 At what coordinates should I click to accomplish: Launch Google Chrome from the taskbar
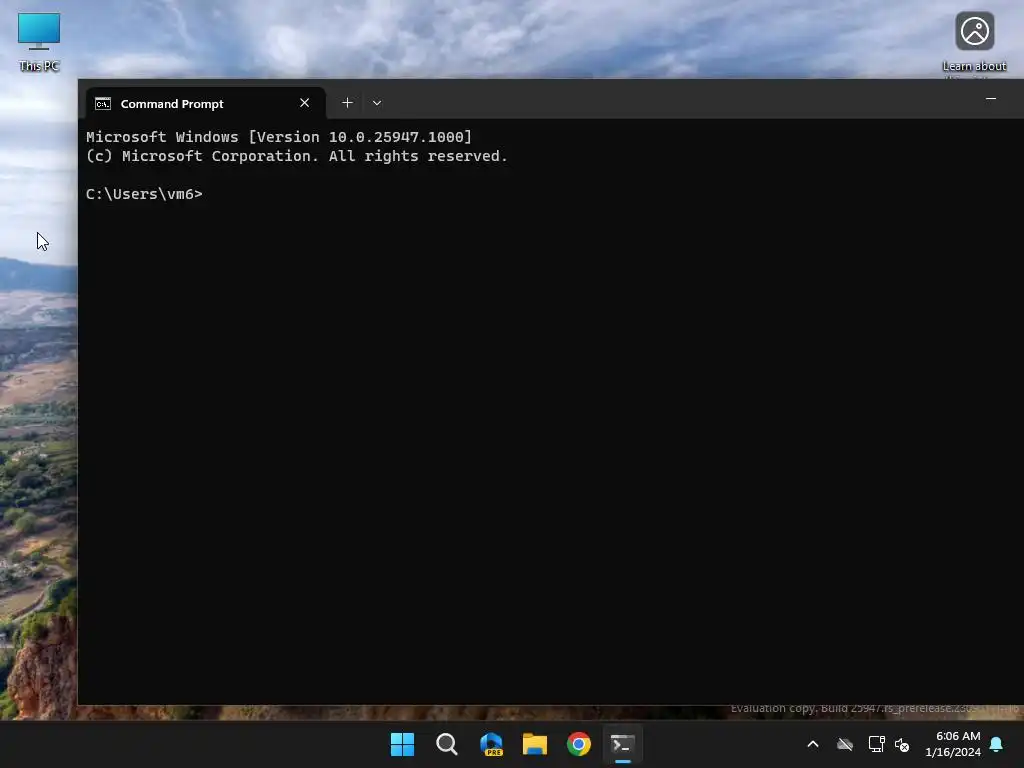click(x=579, y=744)
